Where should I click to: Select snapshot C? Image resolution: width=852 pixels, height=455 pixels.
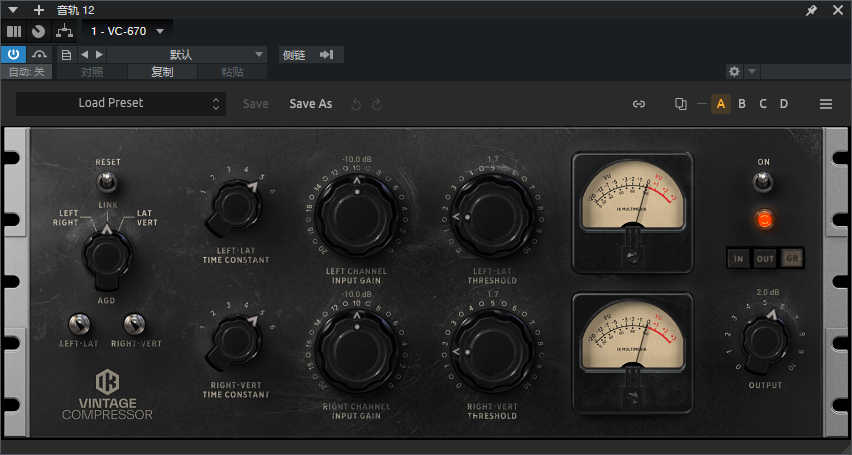tap(763, 104)
